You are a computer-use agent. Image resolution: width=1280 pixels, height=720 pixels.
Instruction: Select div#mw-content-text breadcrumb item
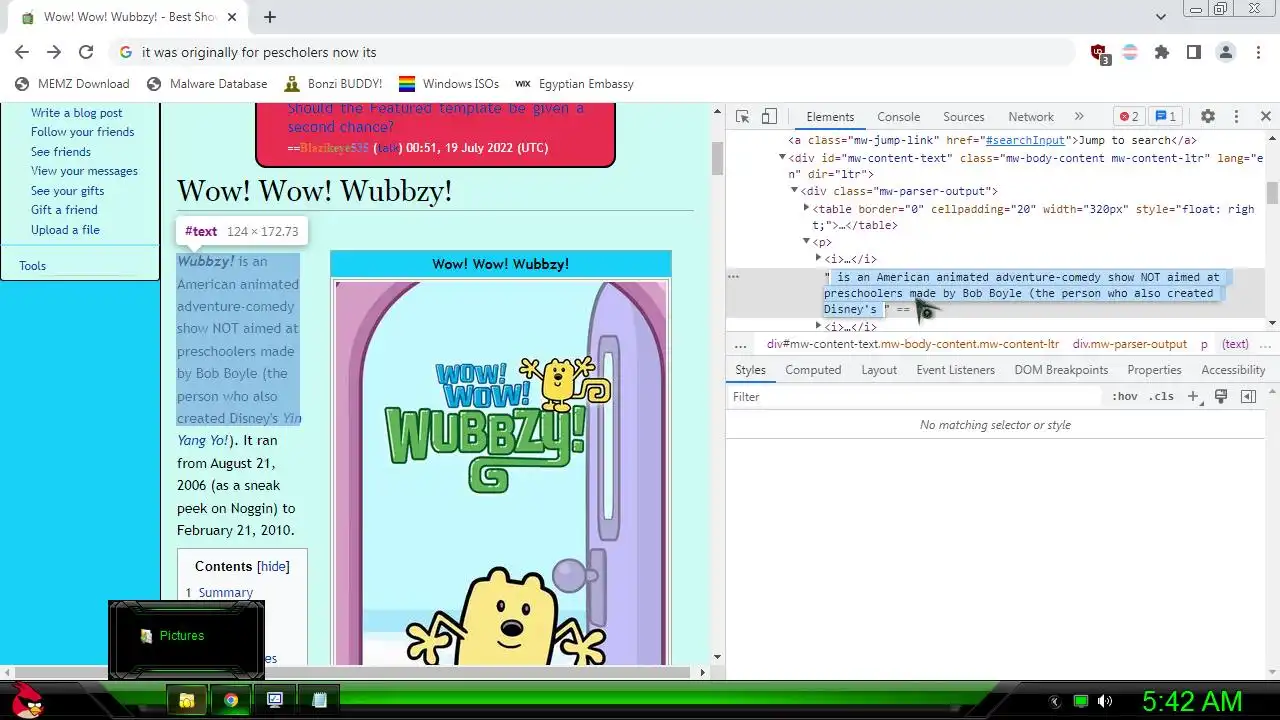pos(913,344)
